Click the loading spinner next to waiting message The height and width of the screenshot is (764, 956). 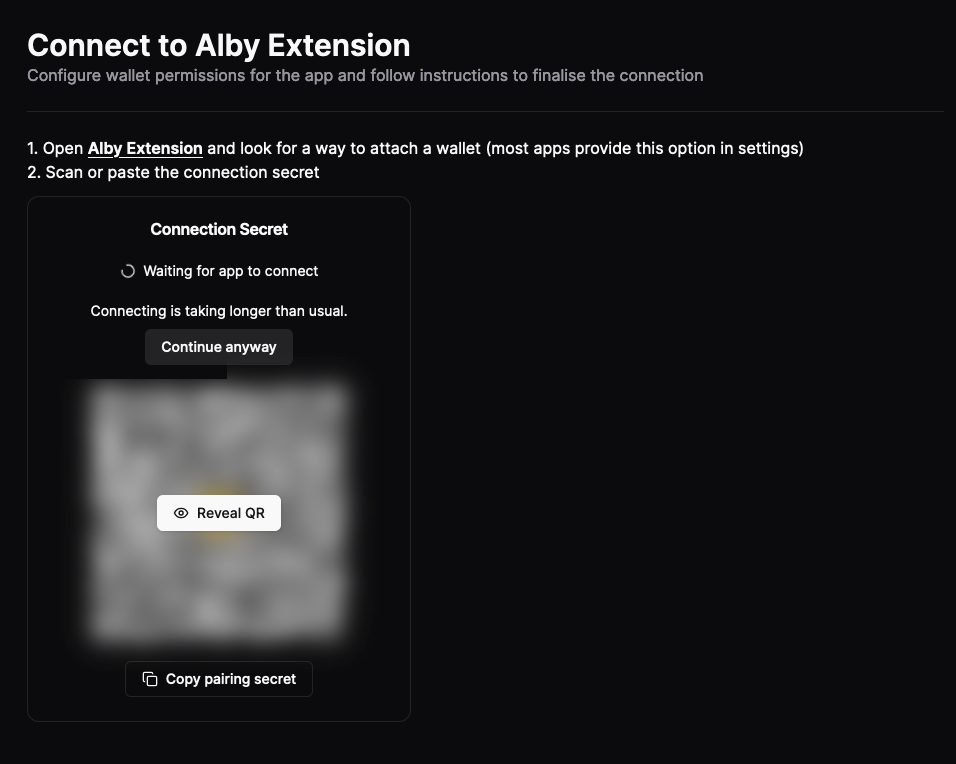tap(128, 270)
